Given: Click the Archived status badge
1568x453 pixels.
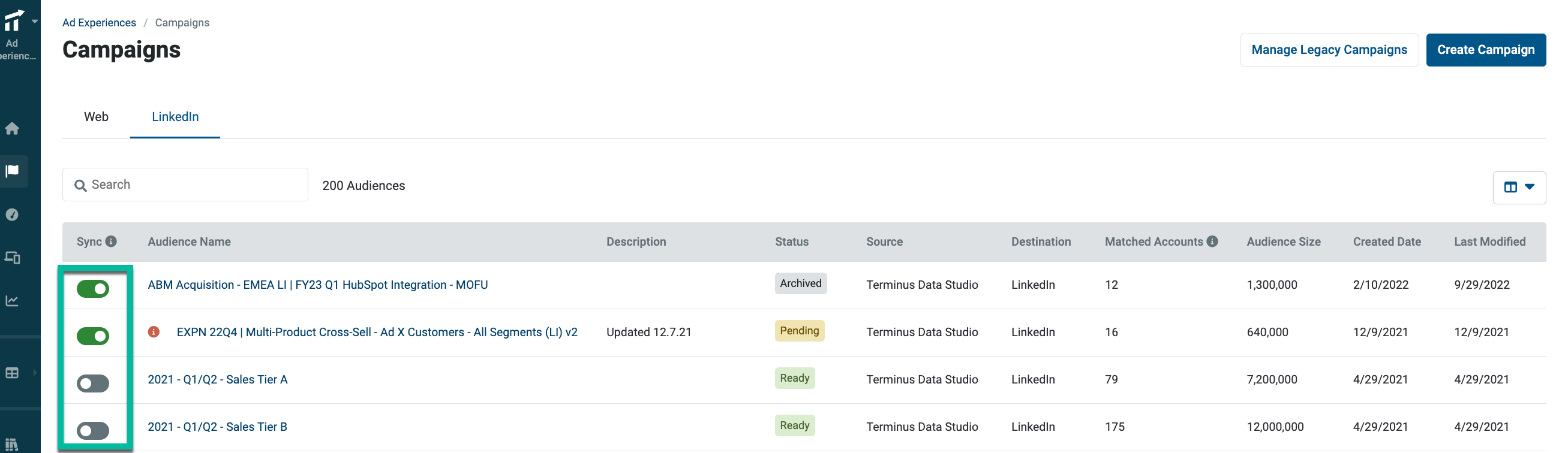Looking at the screenshot, I should point(800,283).
